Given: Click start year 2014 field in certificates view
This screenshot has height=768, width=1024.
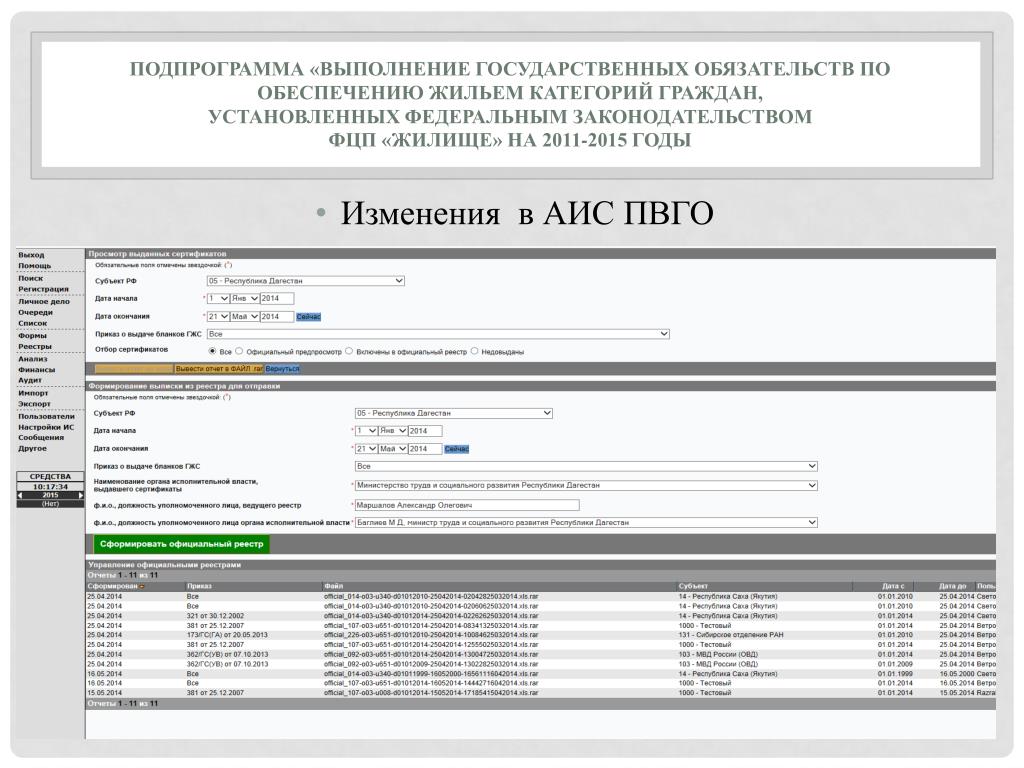Looking at the screenshot, I should (277, 298).
